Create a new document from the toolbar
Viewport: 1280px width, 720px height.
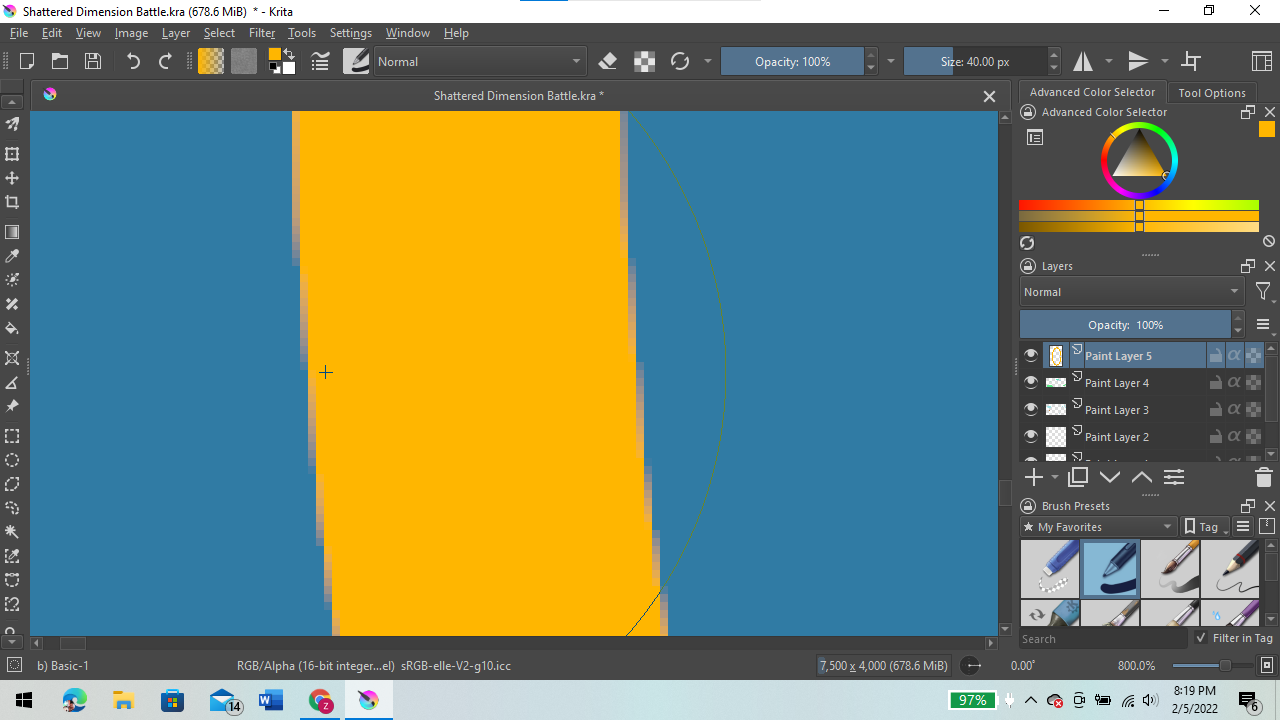tap(27, 61)
